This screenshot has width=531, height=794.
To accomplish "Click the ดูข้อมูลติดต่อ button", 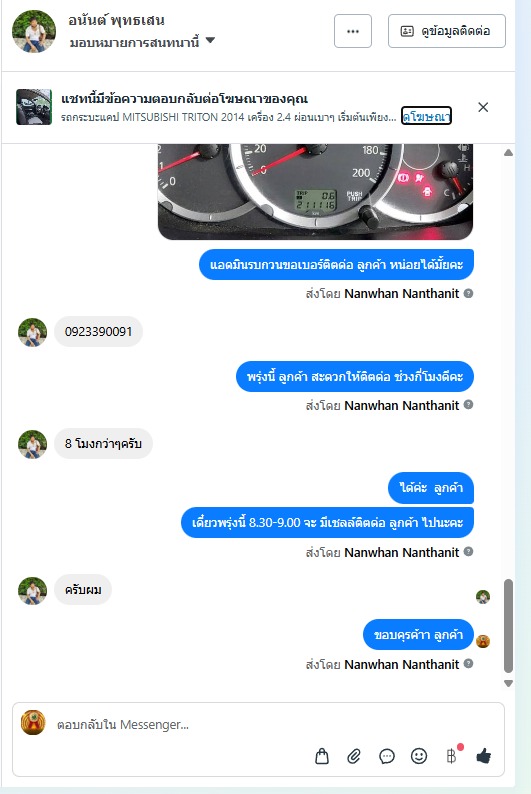I will [x=446, y=31].
